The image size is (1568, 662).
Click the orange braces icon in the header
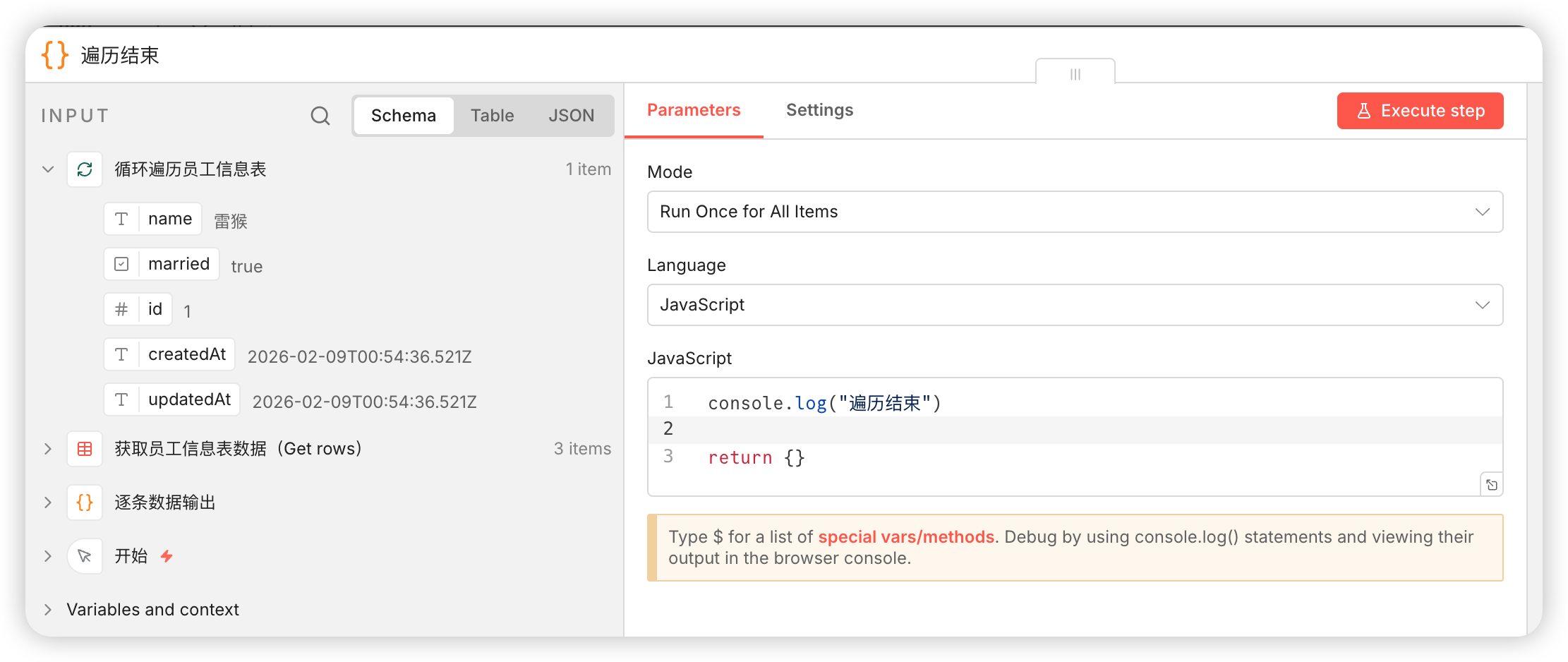55,55
